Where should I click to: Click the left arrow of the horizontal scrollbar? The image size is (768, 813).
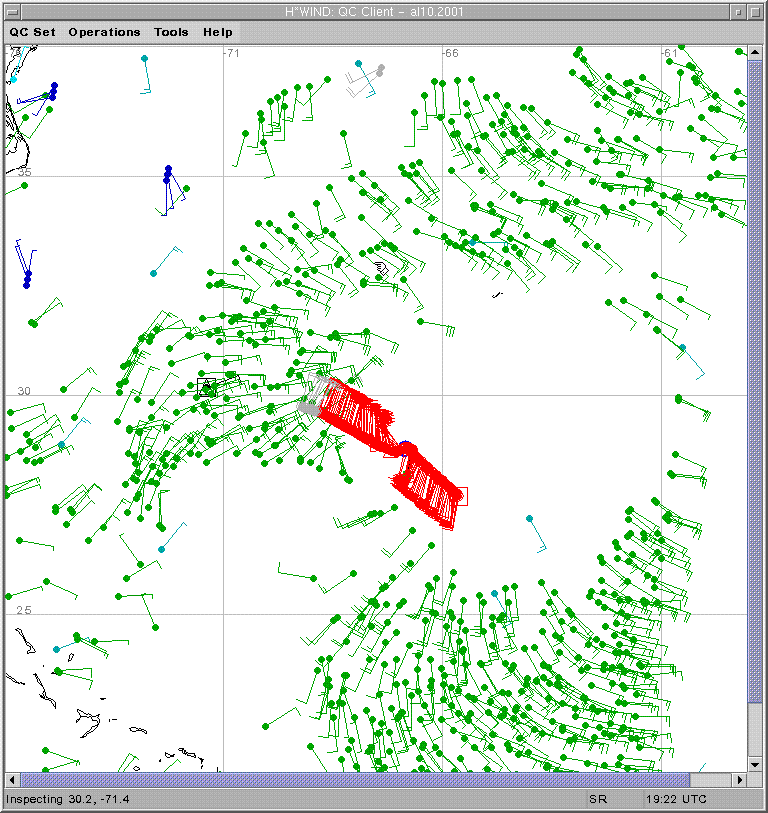pyautogui.click(x=13, y=779)
